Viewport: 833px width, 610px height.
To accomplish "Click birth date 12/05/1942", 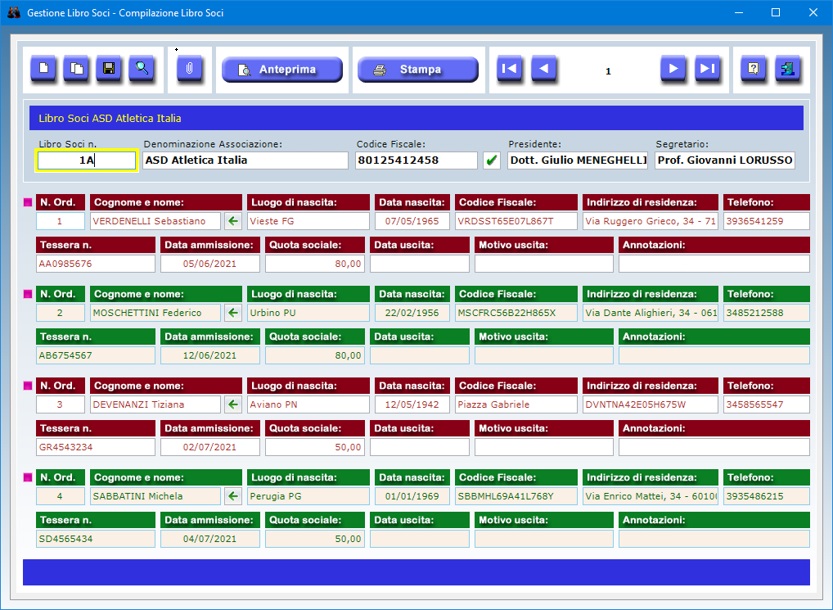I will 412,404.
